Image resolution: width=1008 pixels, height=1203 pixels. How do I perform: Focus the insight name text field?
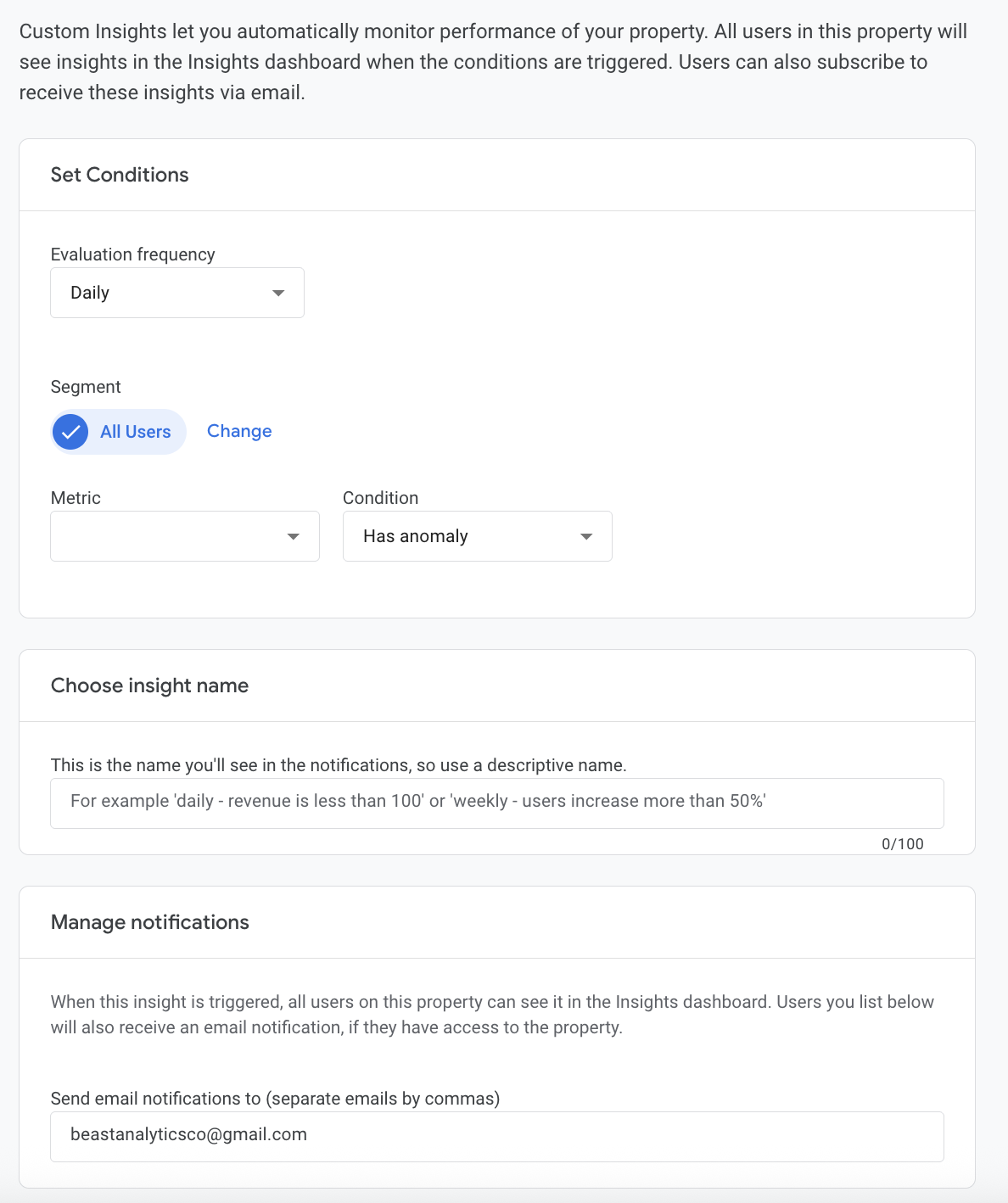[x=496, y=803]
